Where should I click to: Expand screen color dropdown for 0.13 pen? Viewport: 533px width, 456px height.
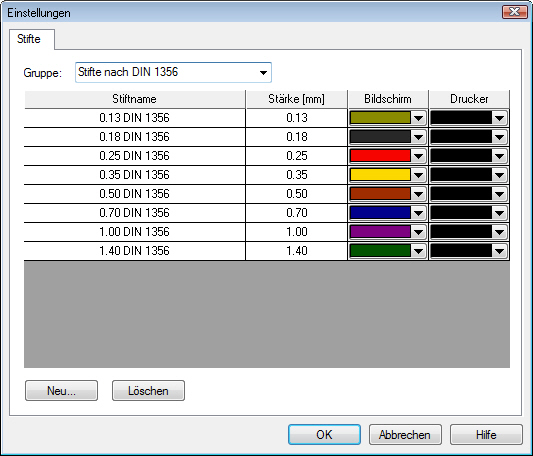pos(418,118)
